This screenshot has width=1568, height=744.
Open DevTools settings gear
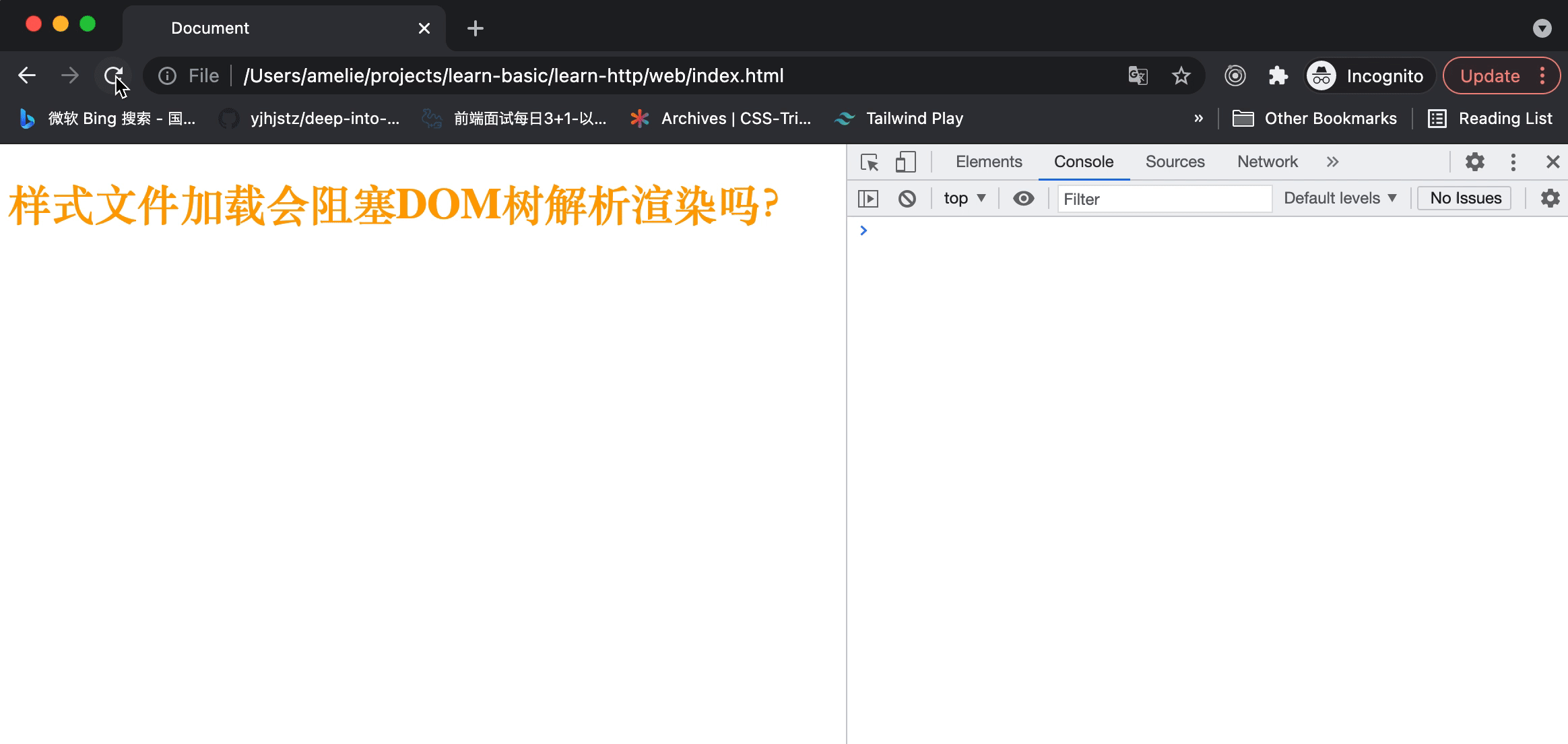click(1475, 162)
